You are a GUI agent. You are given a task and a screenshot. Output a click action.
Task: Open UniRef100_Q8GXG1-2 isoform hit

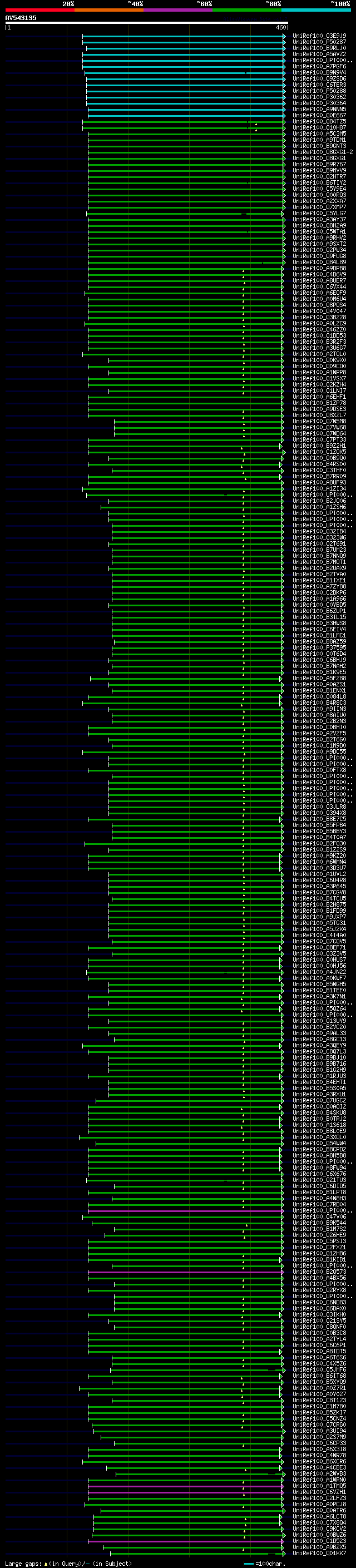(x=323, y=152)
